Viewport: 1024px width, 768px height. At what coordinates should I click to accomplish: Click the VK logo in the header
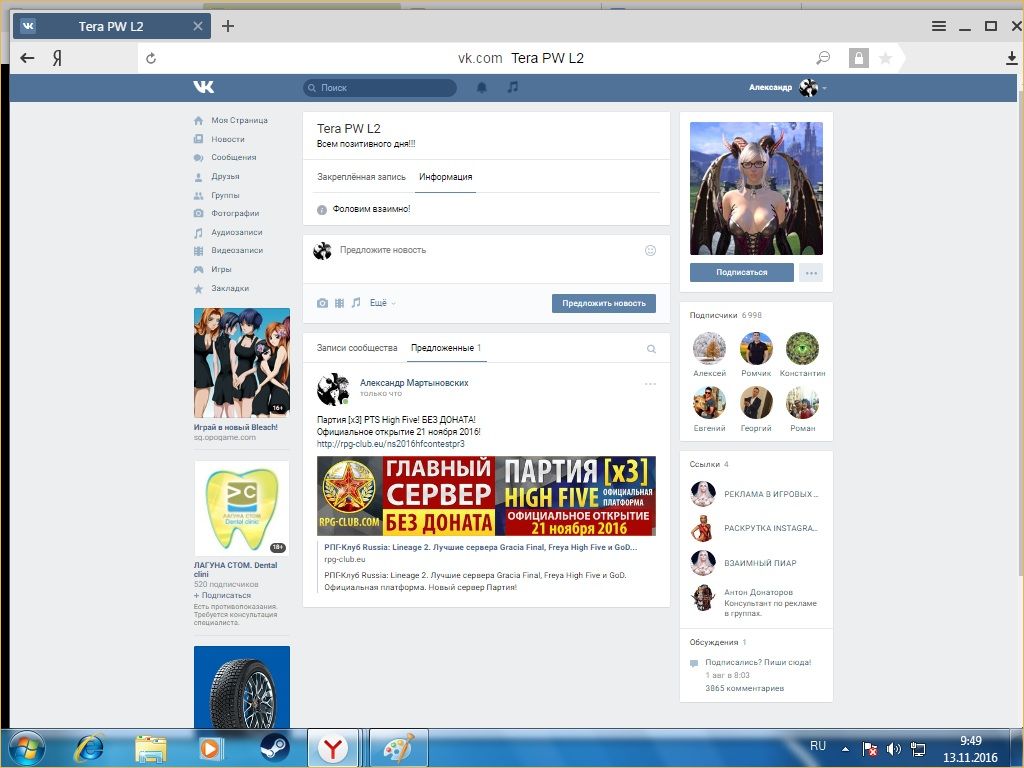tap(204, 87)
